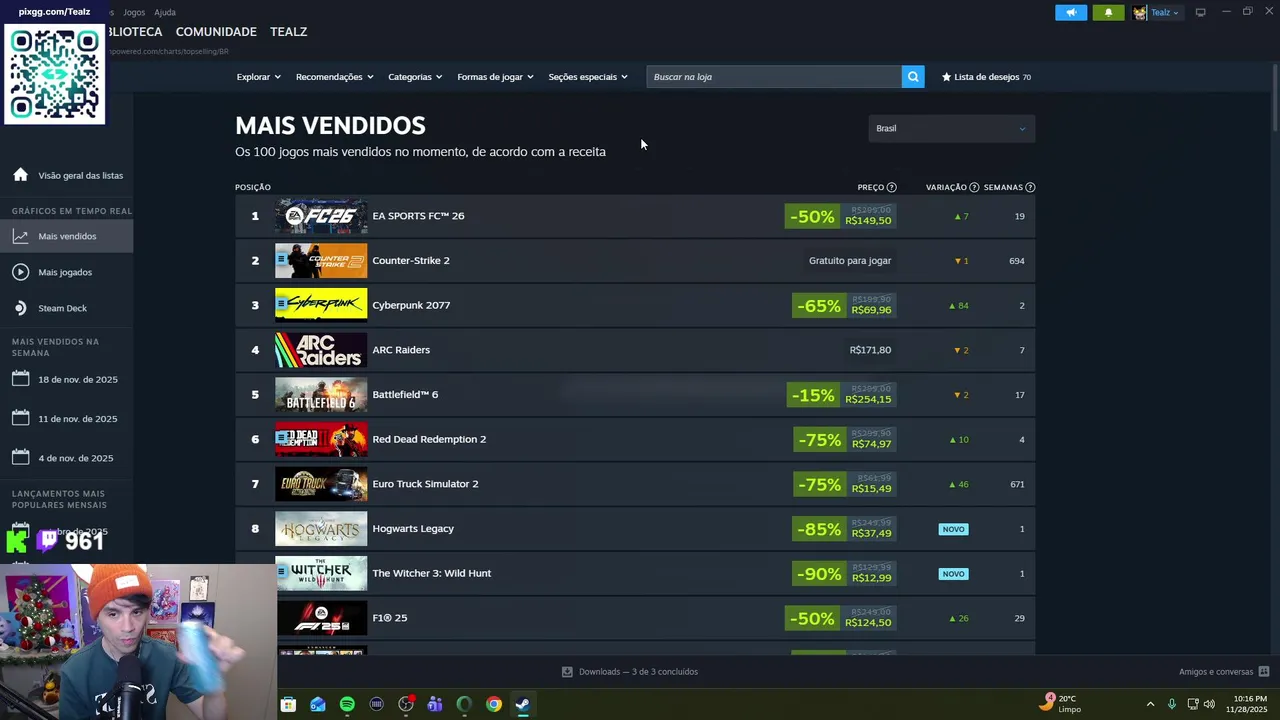Screen dimensions: 1280x720
Task: Open the weather widget 20°C Limpo
Action: pos(1060,703)
